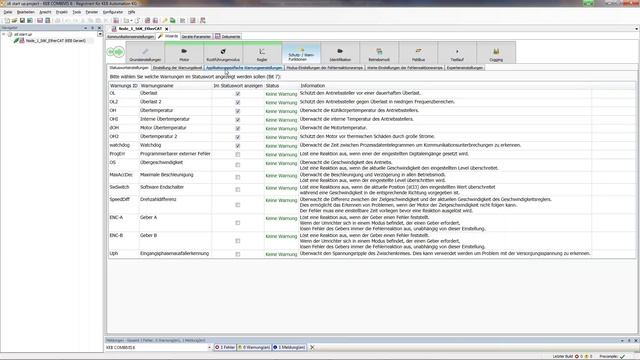Open Einstellung der Warnungslevel subtab

point(177,68)
